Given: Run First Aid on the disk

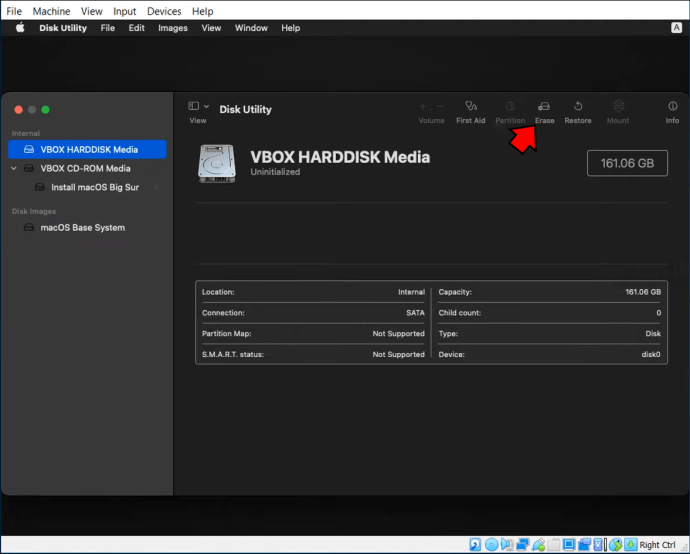Looking at the screenshot, I should [470, 106].
